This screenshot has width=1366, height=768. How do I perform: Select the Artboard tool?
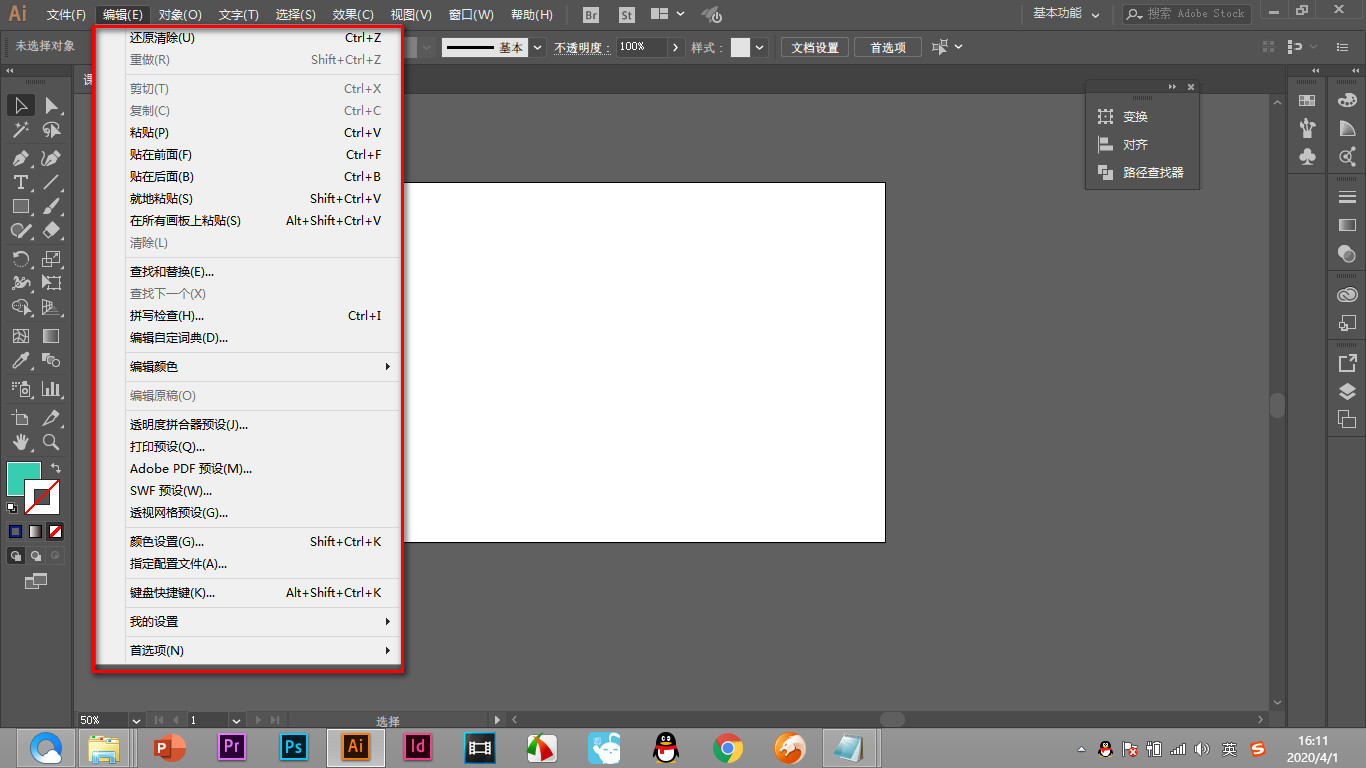(21, 417)
